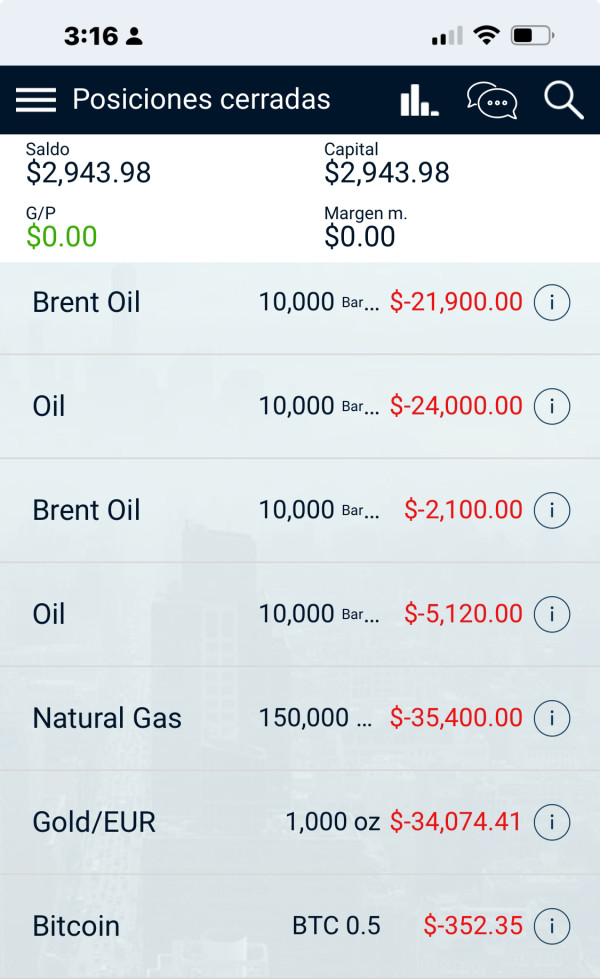The height and width of the screenshot is (979, 600).
Task: Tap the Capital amount value
Action: tap(387, 173)
